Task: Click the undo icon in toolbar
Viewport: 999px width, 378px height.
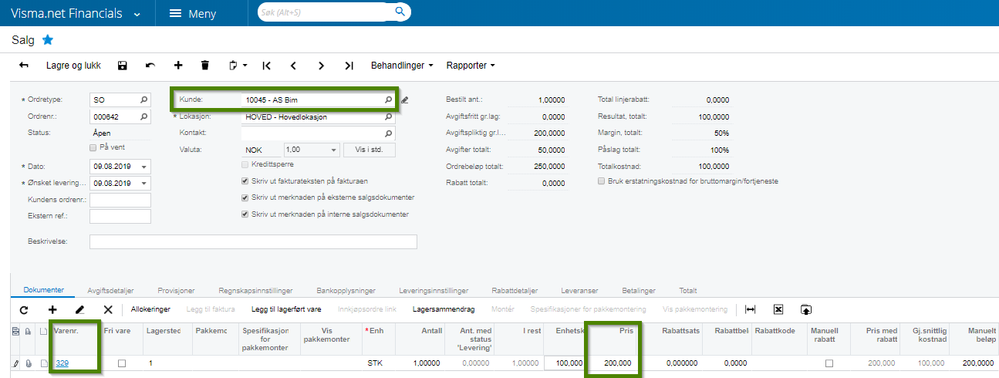Action: coord(150,66)
